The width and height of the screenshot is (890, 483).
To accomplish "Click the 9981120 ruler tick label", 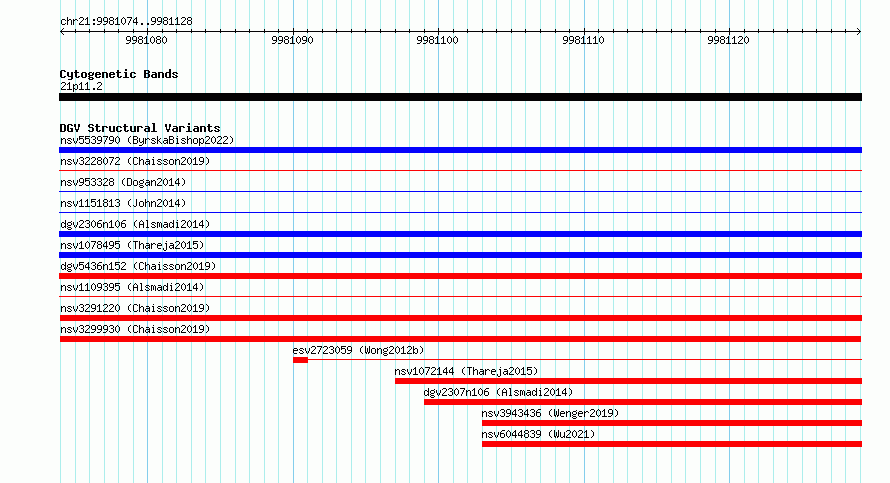I will pos(728,40).
